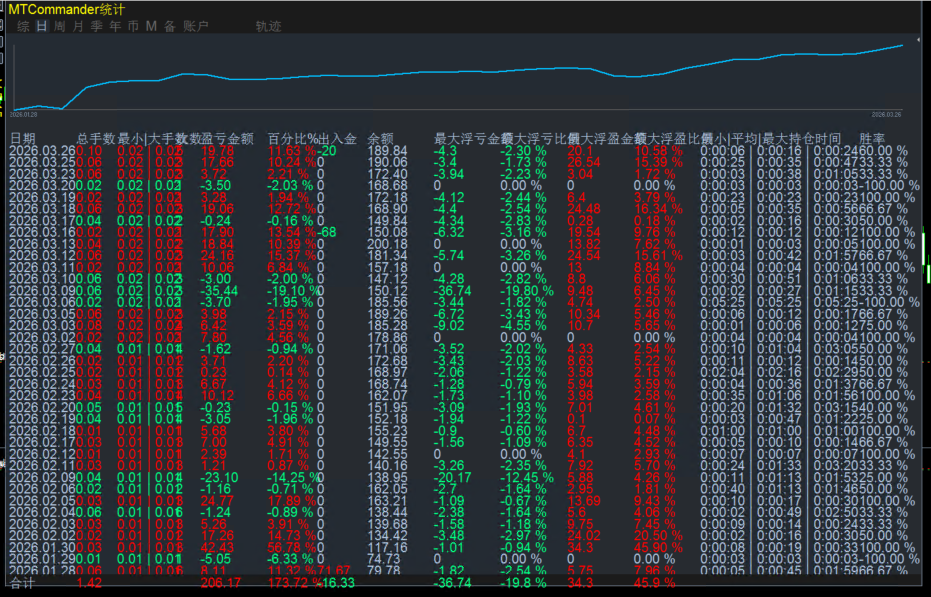Click the 206.17 total profit value
Viewport: 931px width, 597px height.
221,583
